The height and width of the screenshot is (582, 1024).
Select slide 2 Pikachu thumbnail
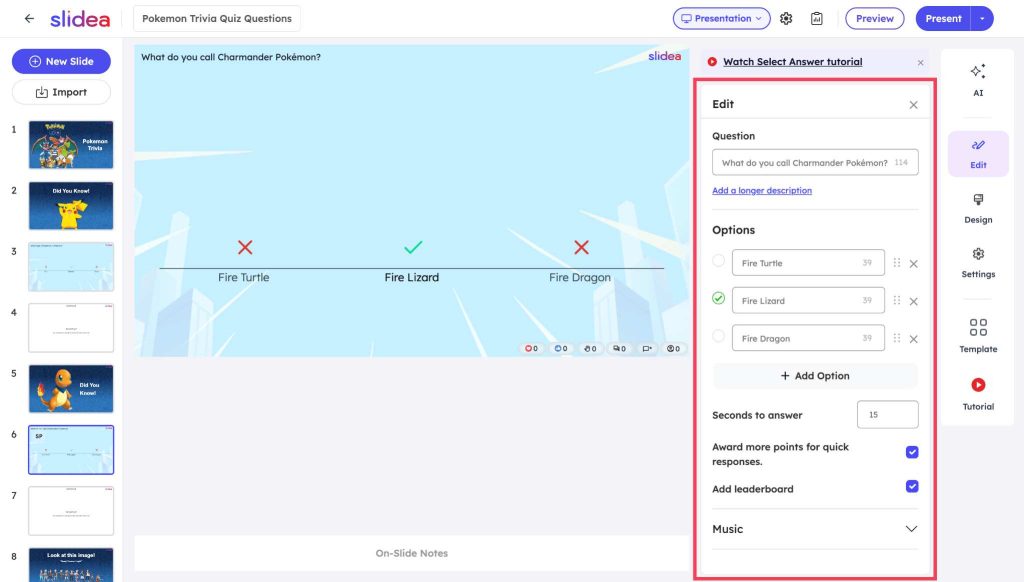(71, 206)
